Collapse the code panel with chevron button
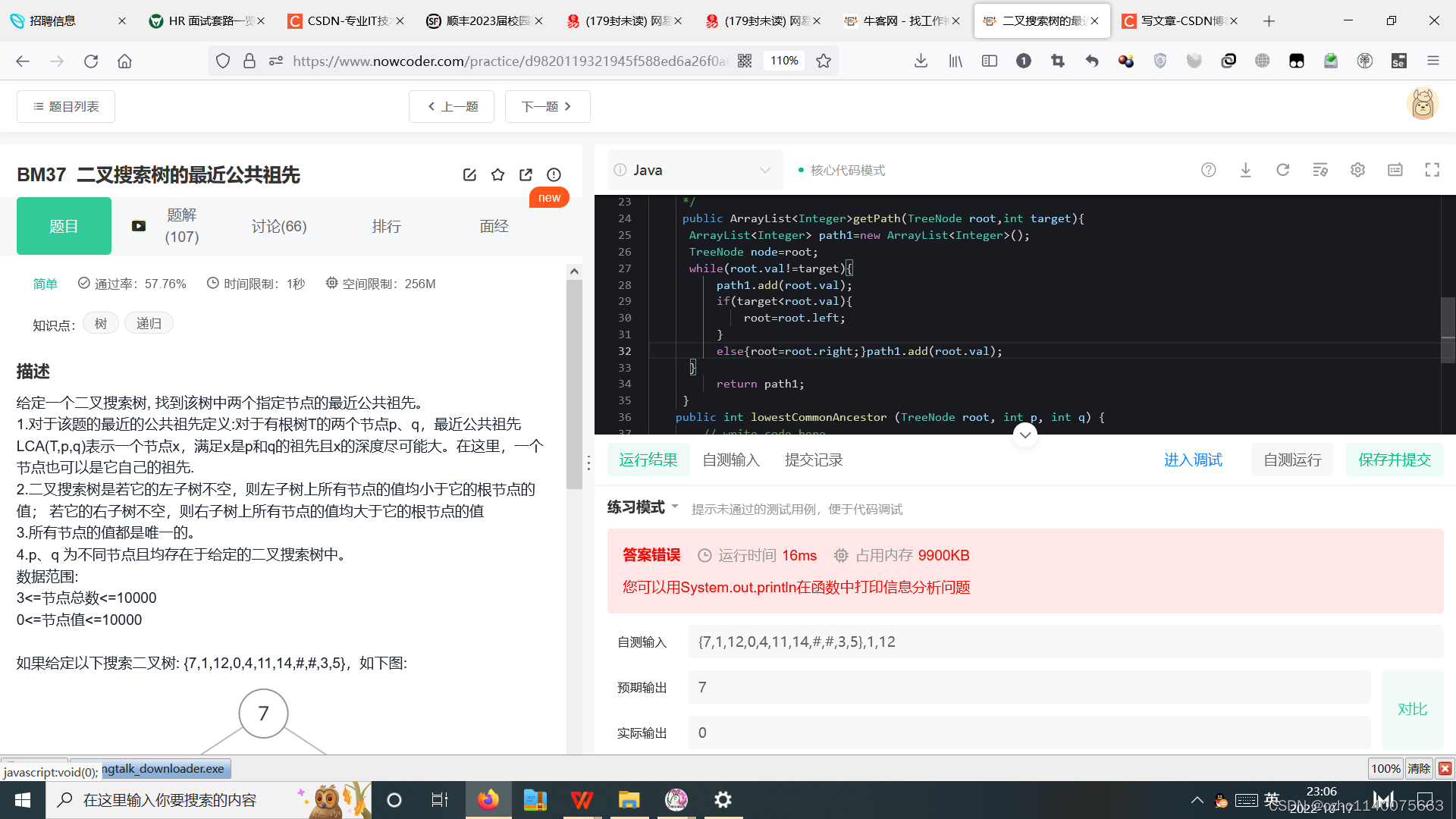 tap(1025, 435)
